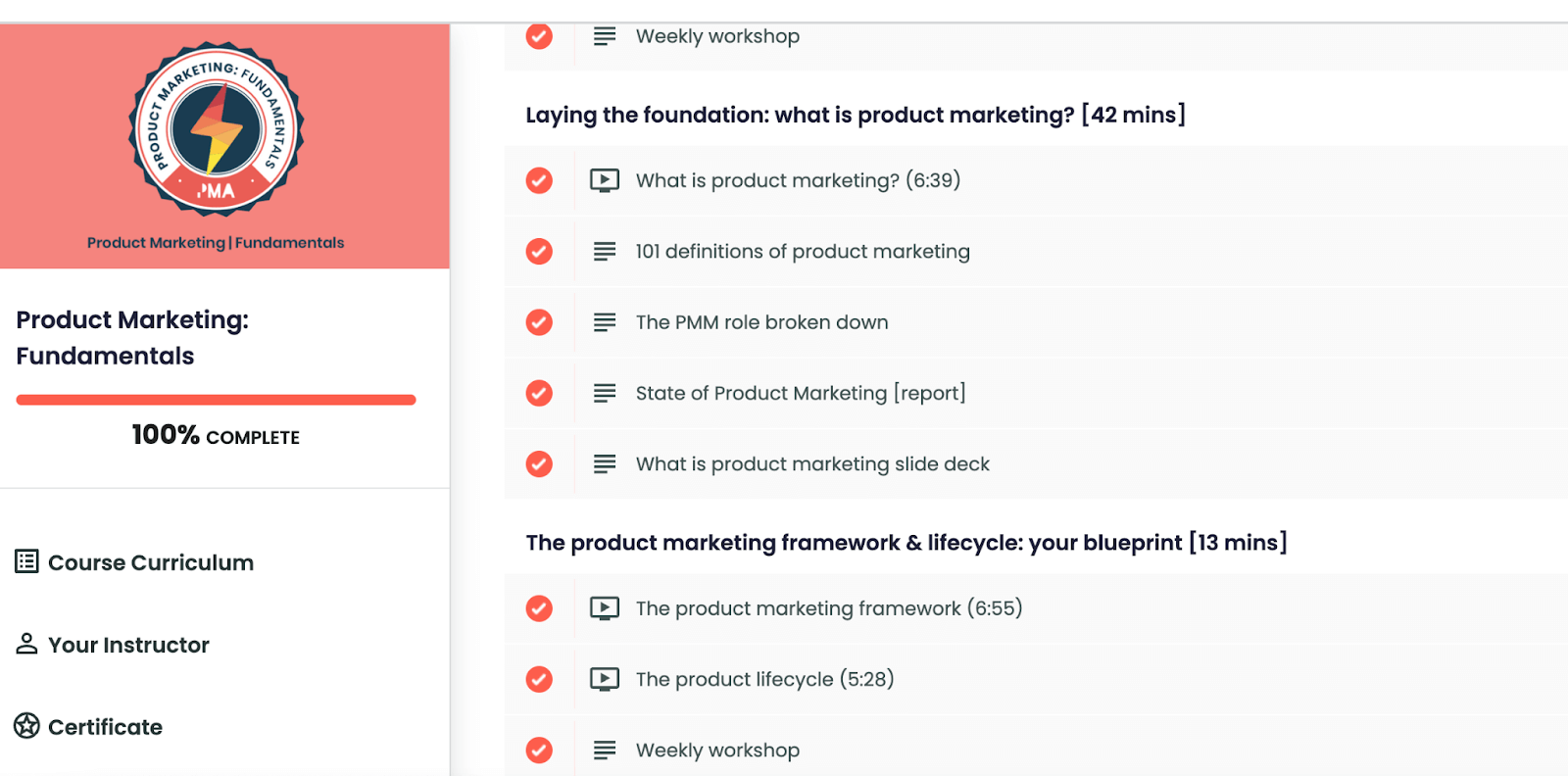Screen dimensions: 1568x776
Task: Toggle completion check for What is product marketing slide deck
Action: (x=539, y=463)
